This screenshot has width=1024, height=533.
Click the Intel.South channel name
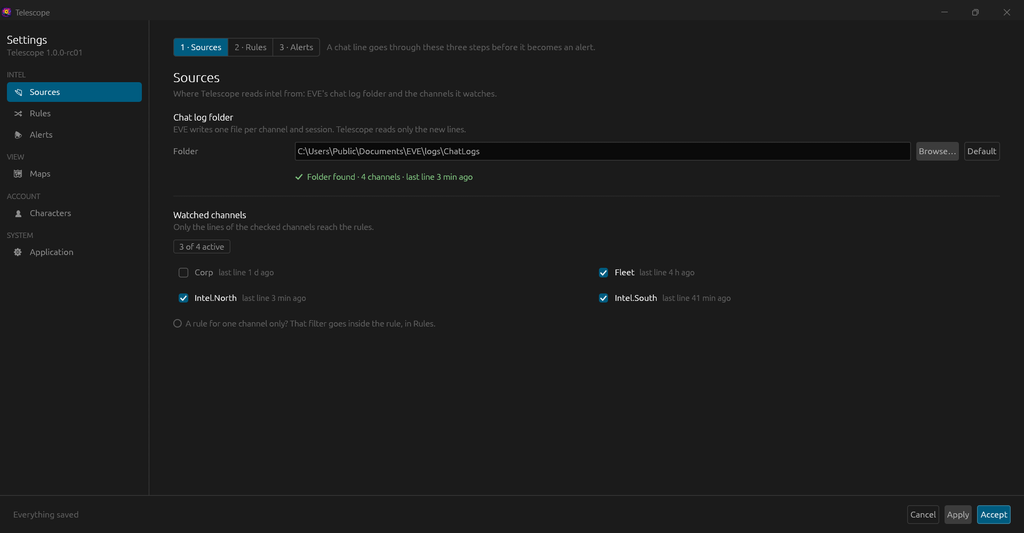pyautogui.click(x=635, y=298)
